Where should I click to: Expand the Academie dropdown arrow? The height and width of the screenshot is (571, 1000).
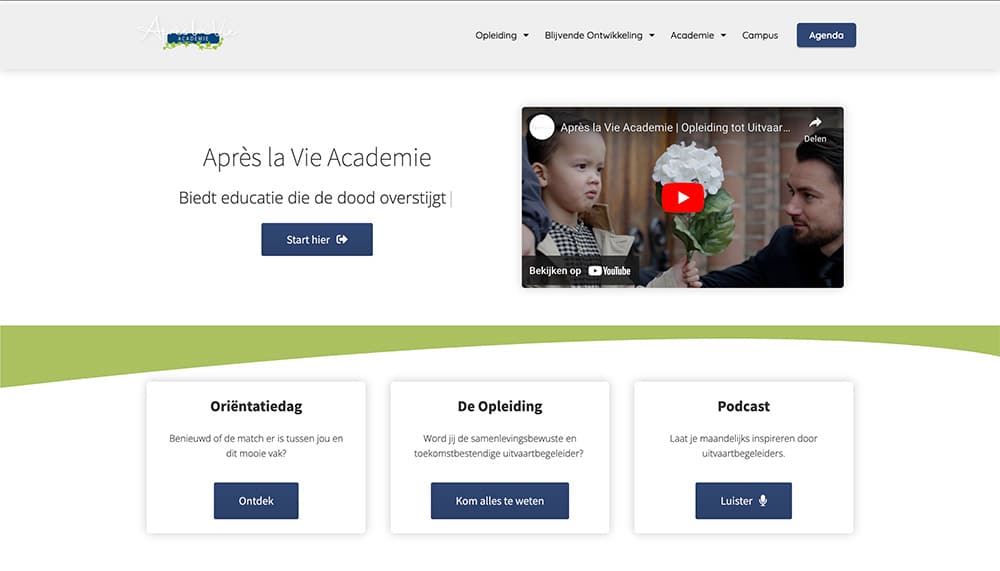723,36
